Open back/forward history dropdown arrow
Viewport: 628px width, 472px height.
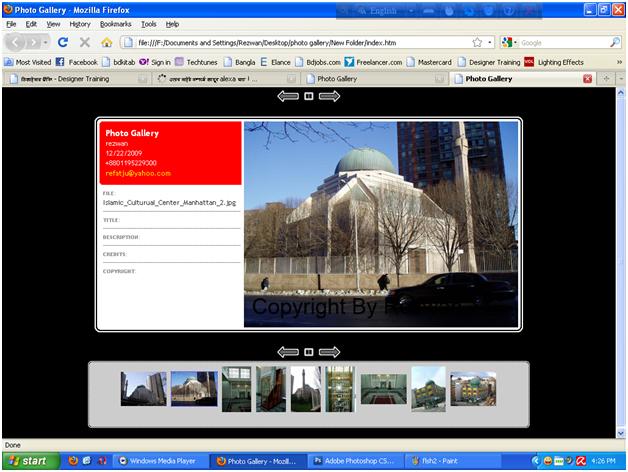coord(46,42)
